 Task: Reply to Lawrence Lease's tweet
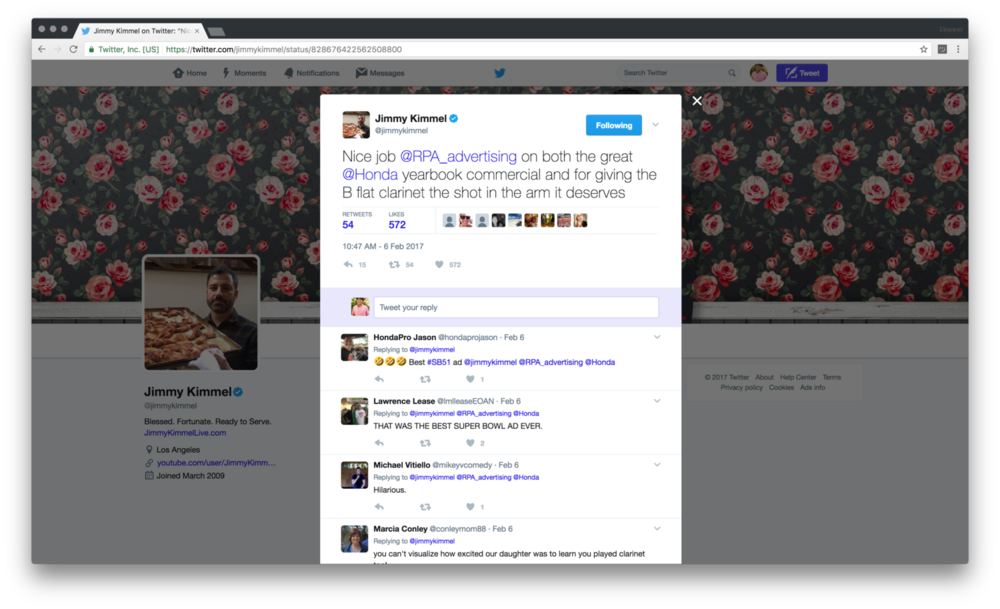click(x=379, y=443)
